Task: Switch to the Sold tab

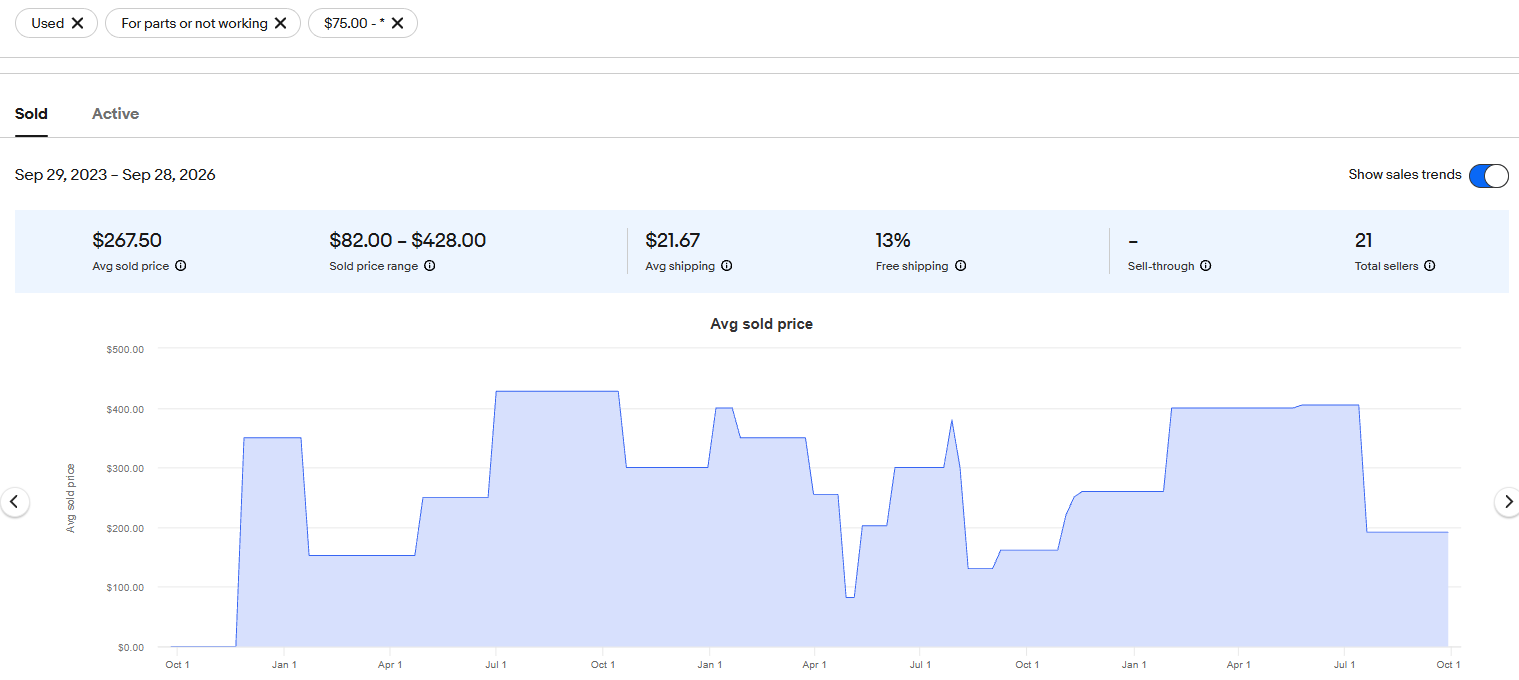Action: (x=31, y=114)
